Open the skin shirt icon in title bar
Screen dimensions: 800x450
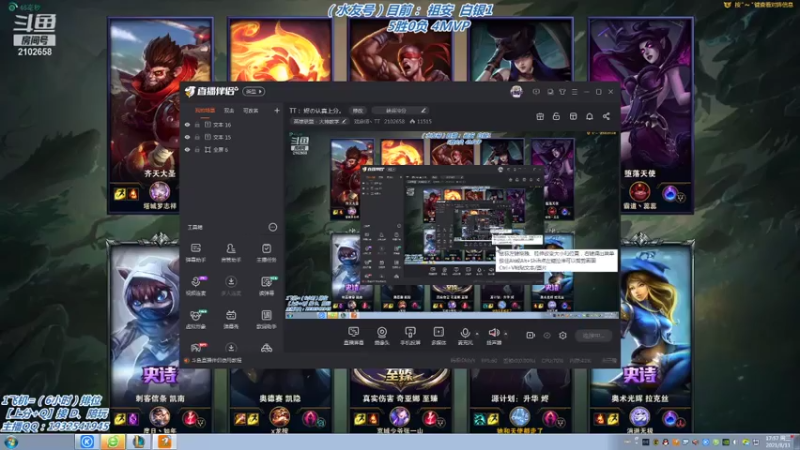[x=562, y=92]
